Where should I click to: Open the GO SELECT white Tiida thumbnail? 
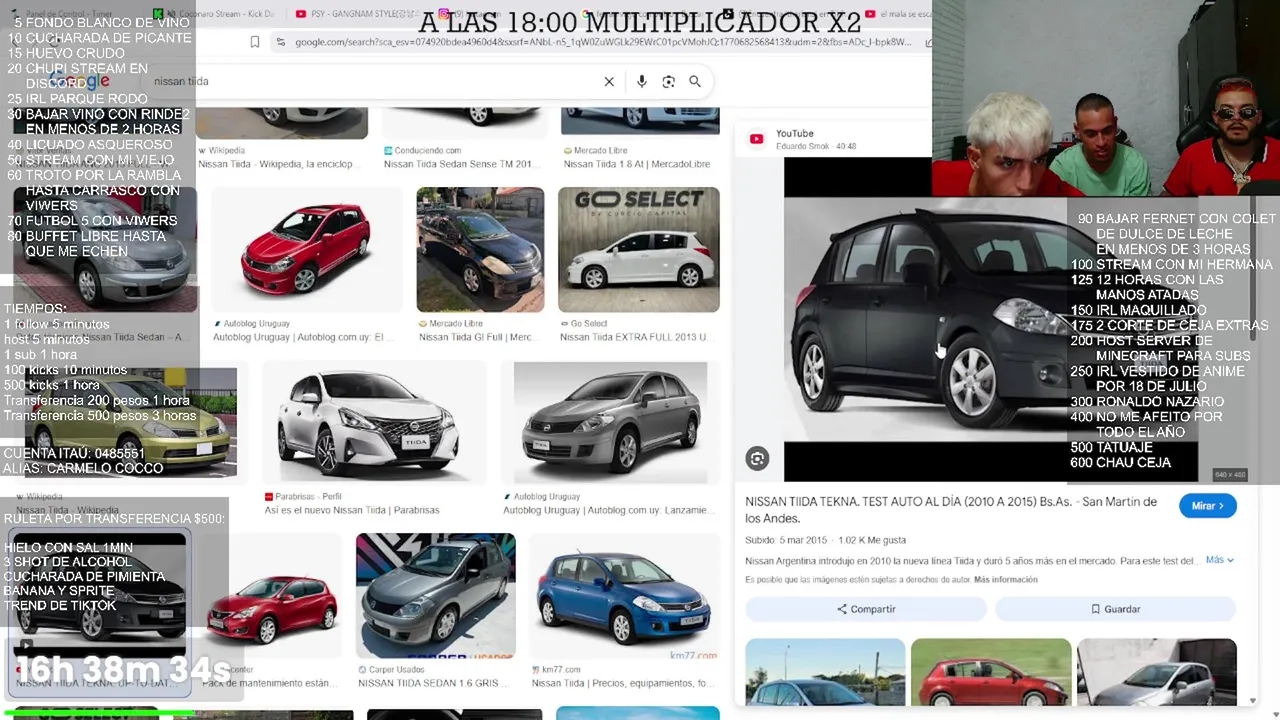click(x=639, y=250)
